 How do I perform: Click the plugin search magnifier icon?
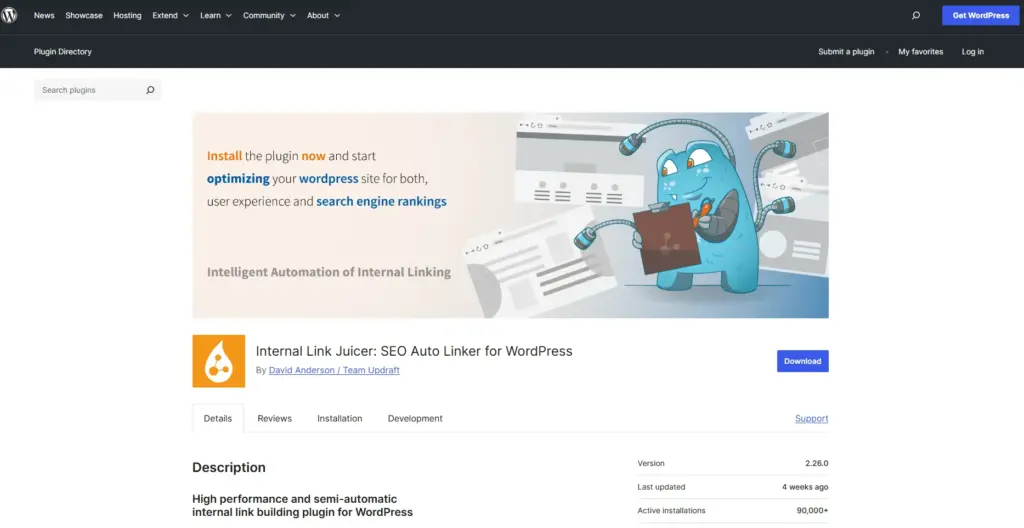pos(150,90)
